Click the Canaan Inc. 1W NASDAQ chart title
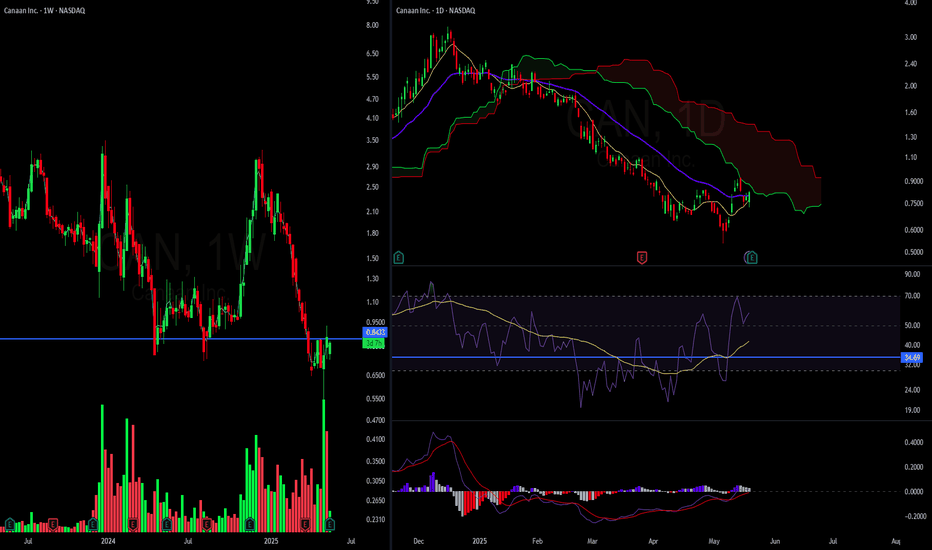 44,11
